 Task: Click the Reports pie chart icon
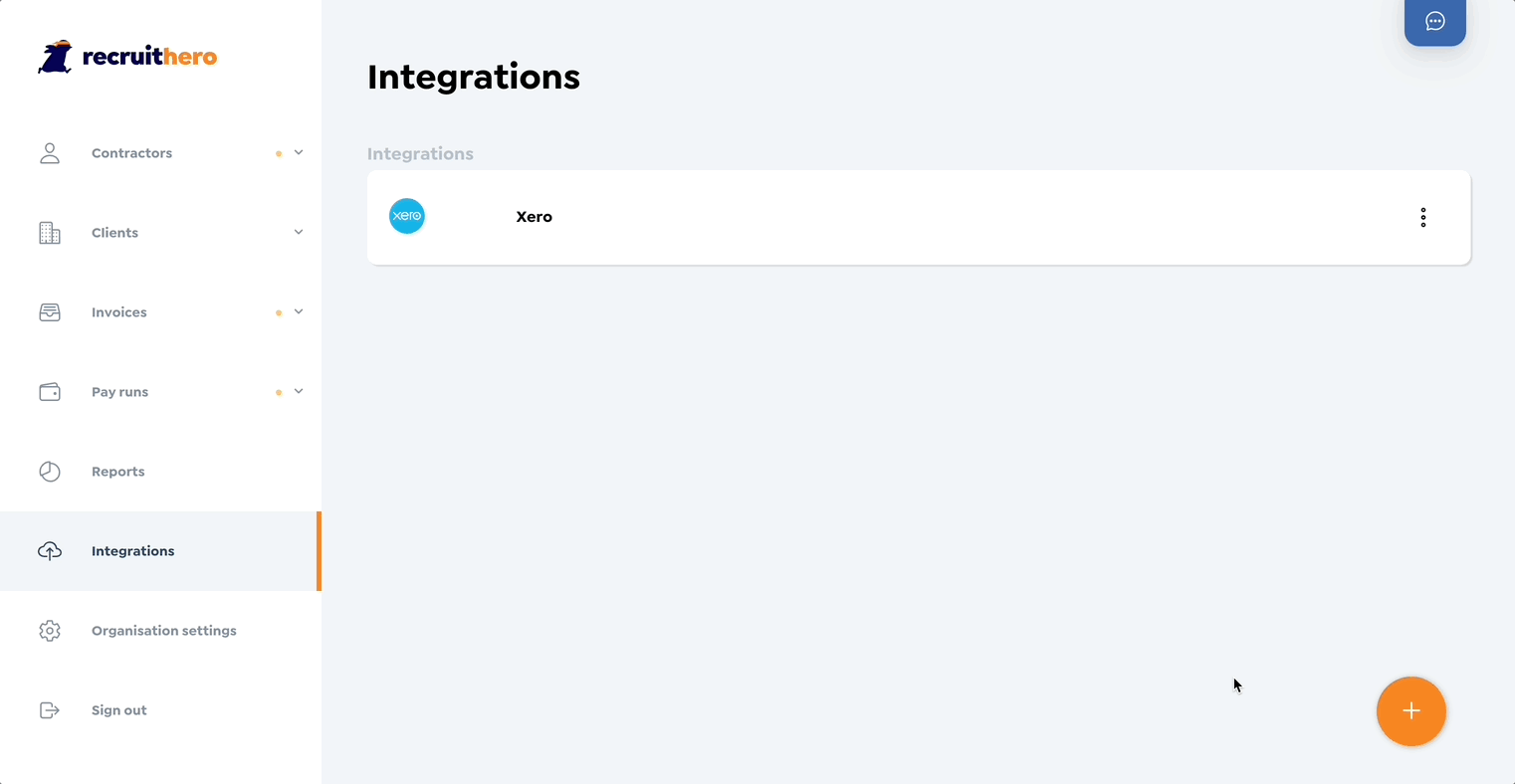50,472
